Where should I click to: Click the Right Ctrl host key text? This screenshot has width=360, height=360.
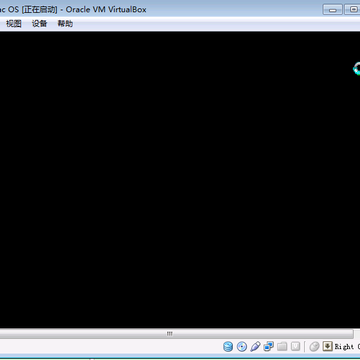[347, 347]
